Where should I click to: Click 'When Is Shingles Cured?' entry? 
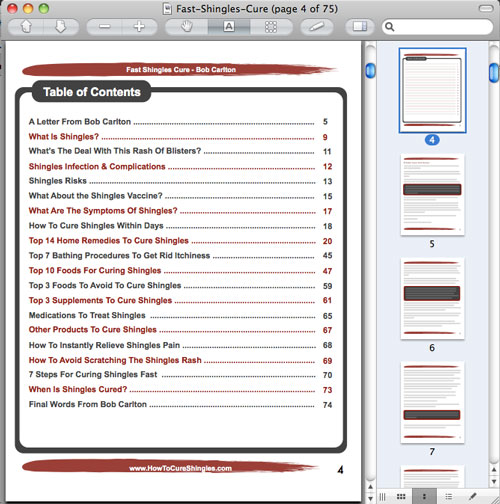(78, 389)
